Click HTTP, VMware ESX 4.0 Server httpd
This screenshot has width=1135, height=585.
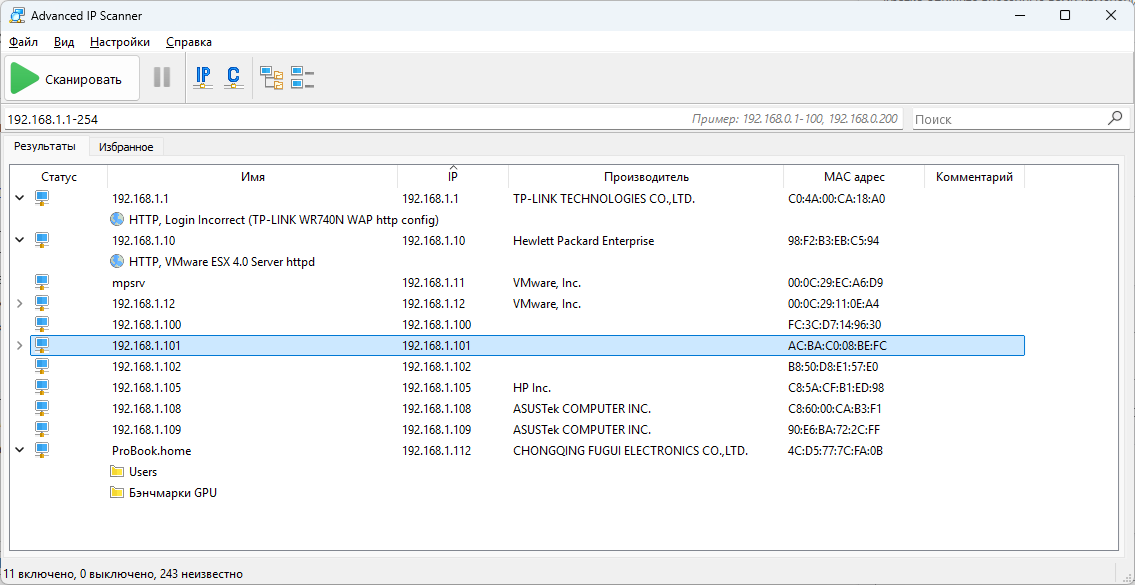pyautogui.click(x=222, y=261)
